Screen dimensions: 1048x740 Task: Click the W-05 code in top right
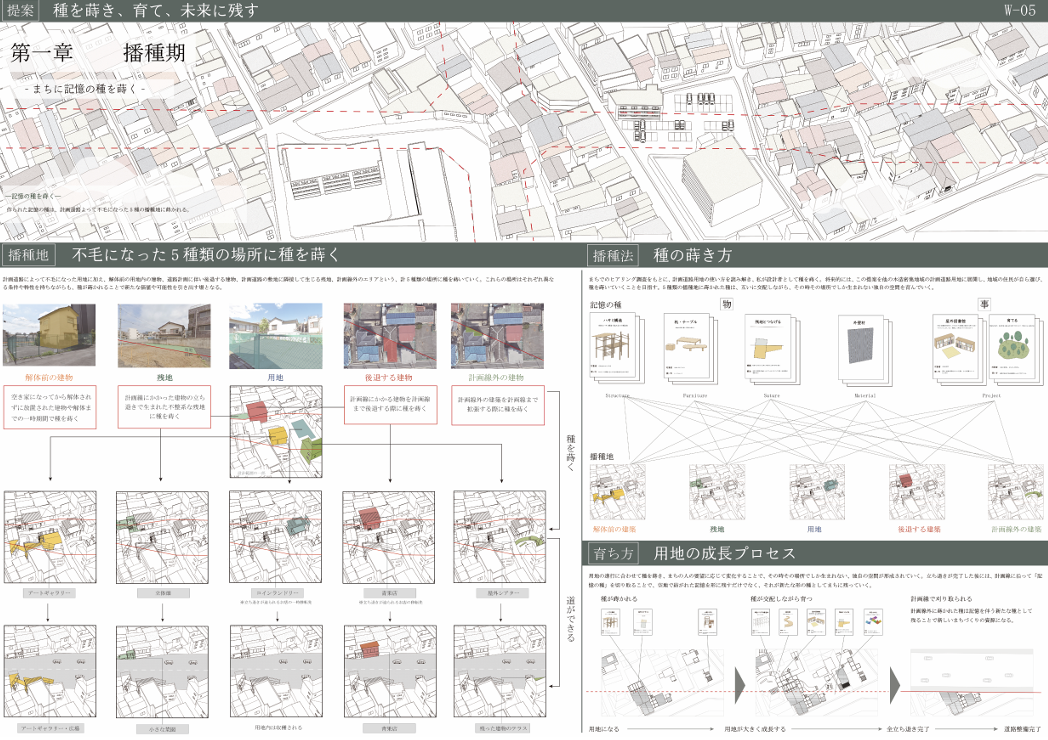click(1018, 11)
